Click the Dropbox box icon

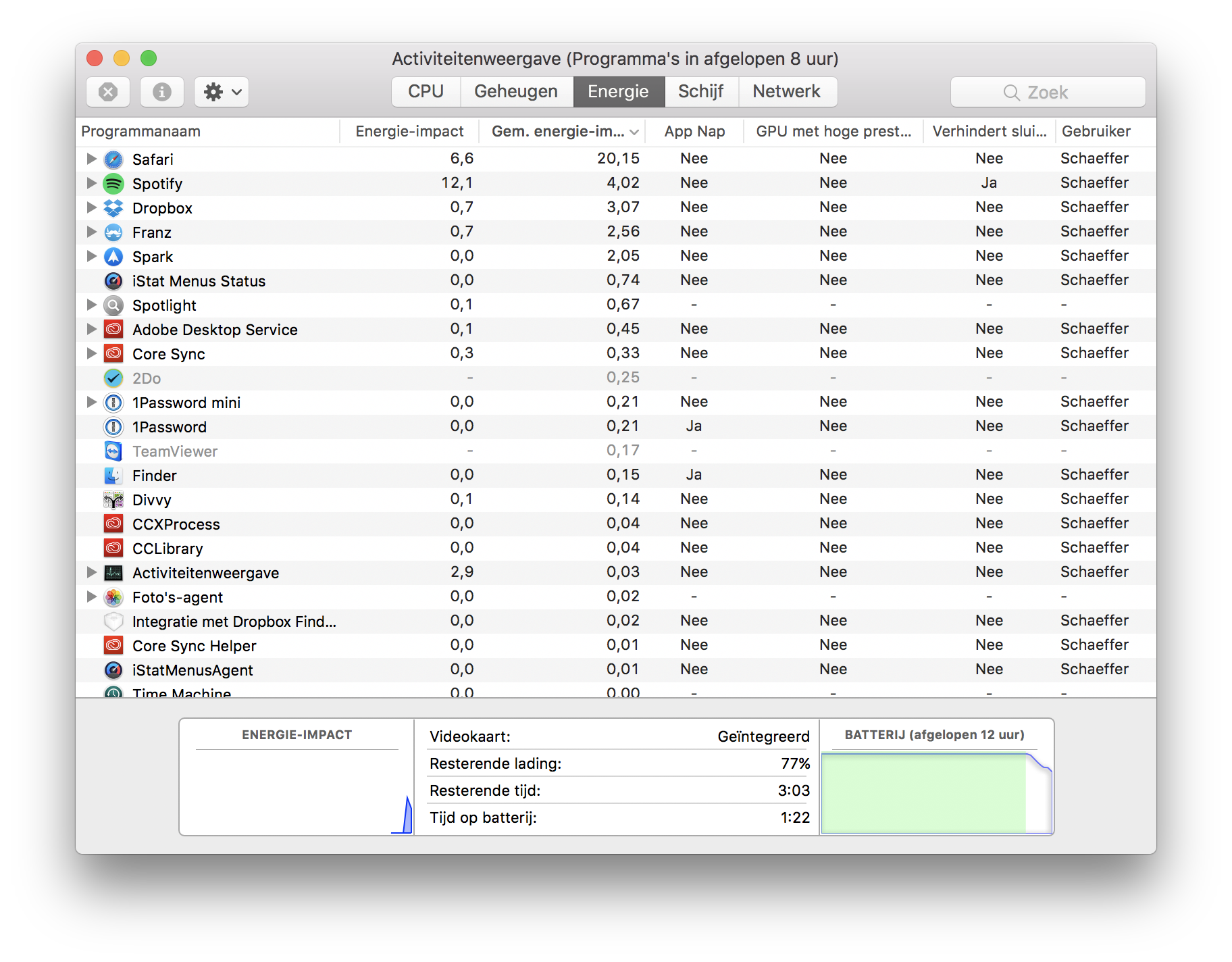[x=113, y=208]
